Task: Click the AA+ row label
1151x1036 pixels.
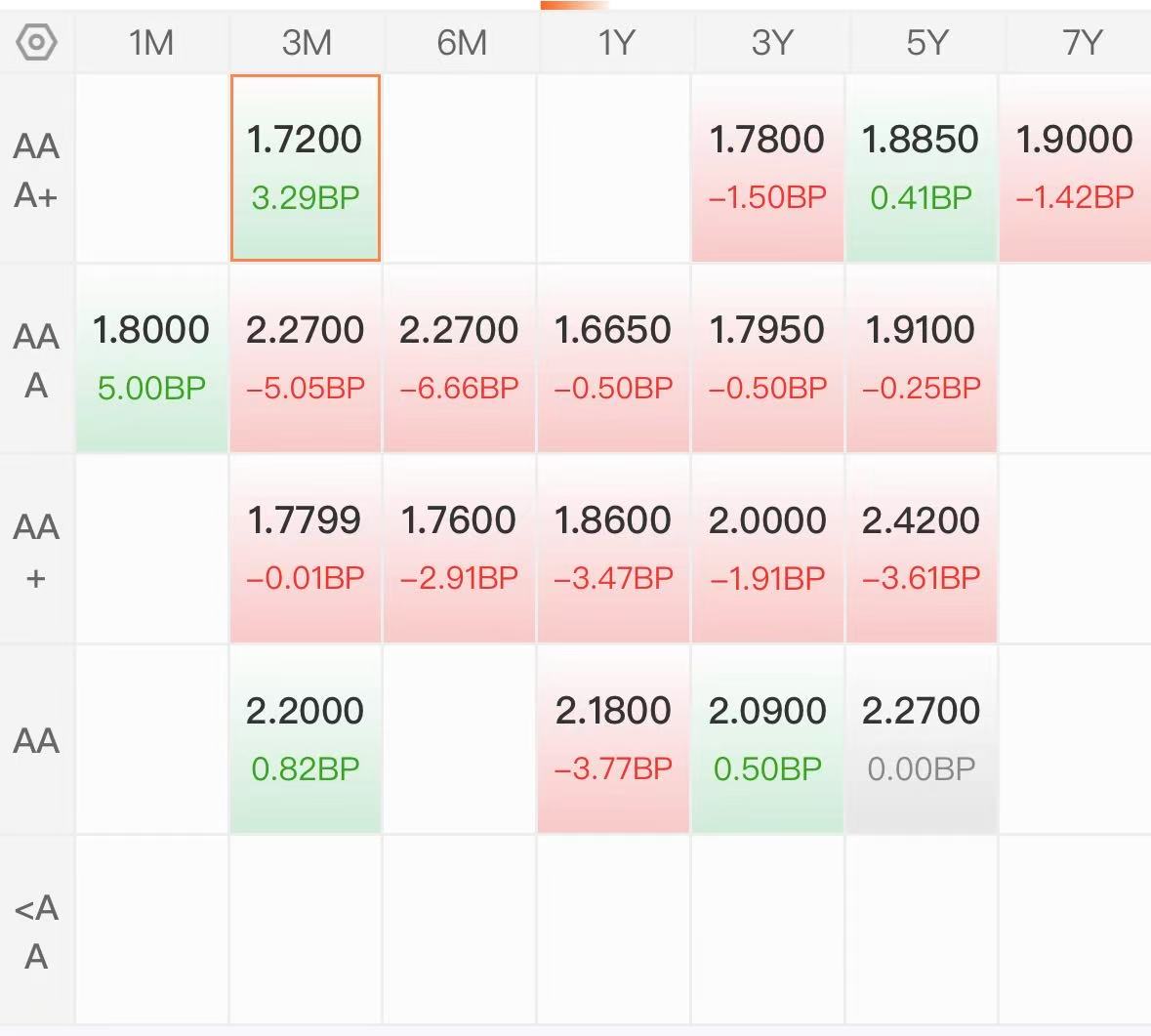Action: tap(36, 551)
